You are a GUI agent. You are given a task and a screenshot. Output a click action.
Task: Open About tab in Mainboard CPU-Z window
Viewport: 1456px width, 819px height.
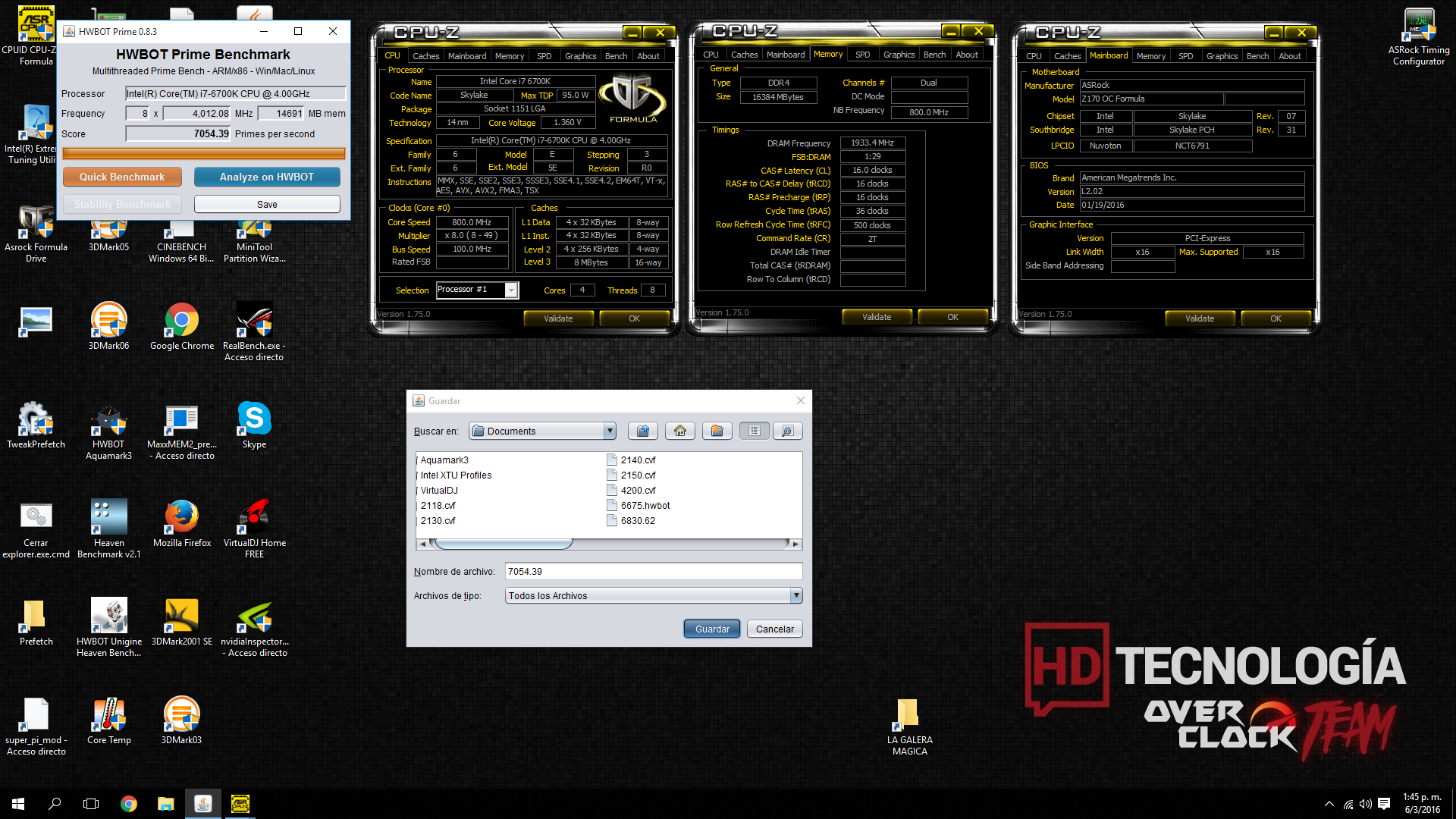[x=1289, y=56]
